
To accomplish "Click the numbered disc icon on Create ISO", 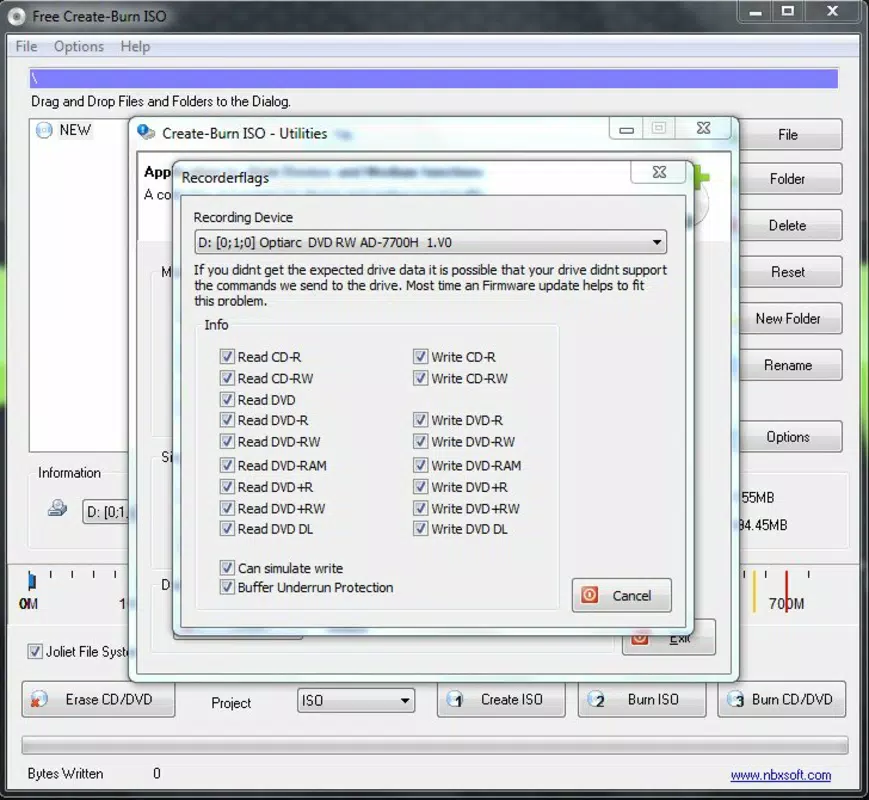I will point(454,700).
